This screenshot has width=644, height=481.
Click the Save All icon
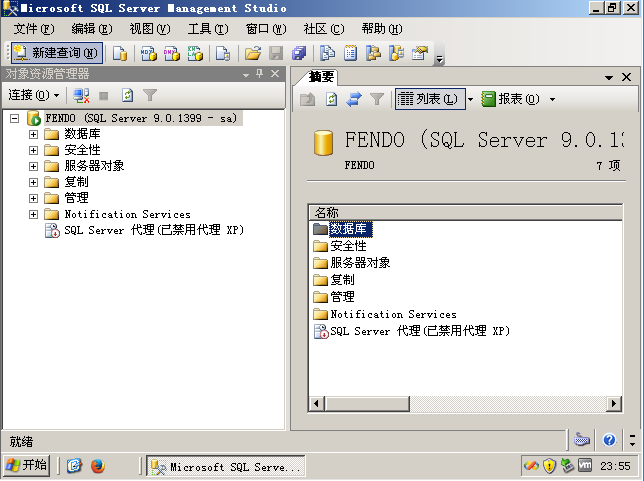(299, 53)
